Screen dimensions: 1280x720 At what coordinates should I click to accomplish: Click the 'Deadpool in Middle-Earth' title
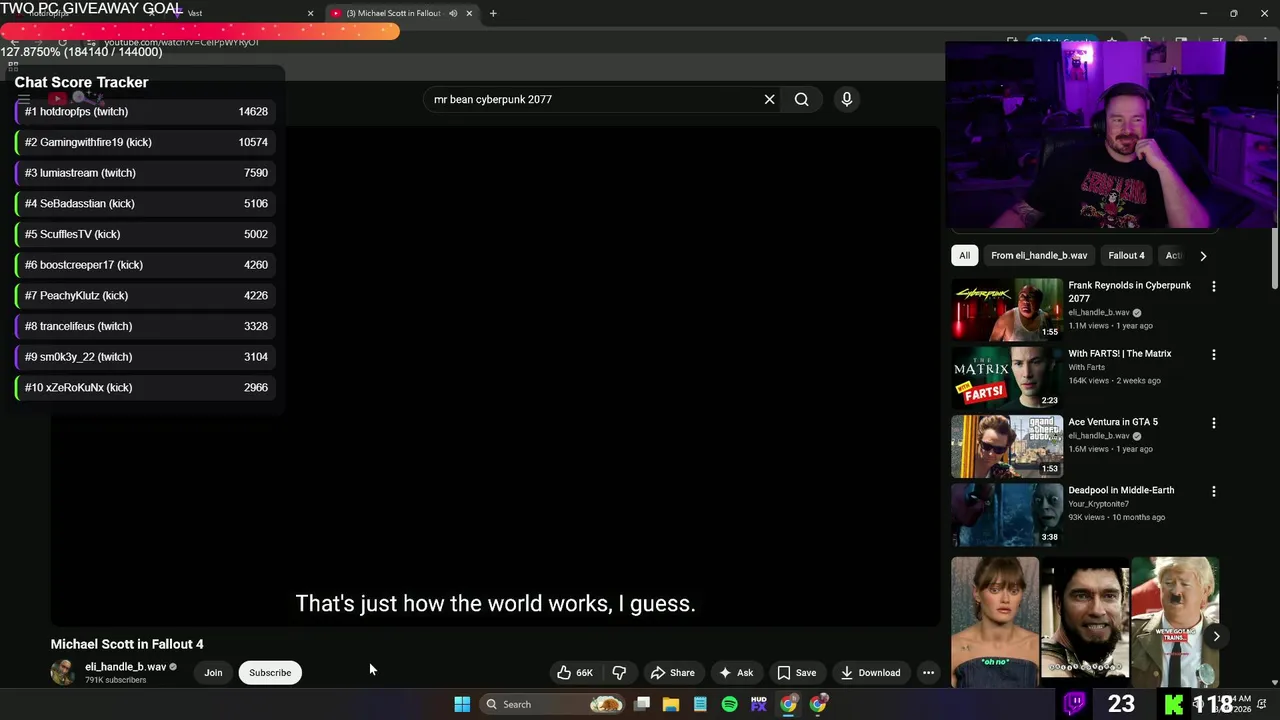pos(1121,490)
